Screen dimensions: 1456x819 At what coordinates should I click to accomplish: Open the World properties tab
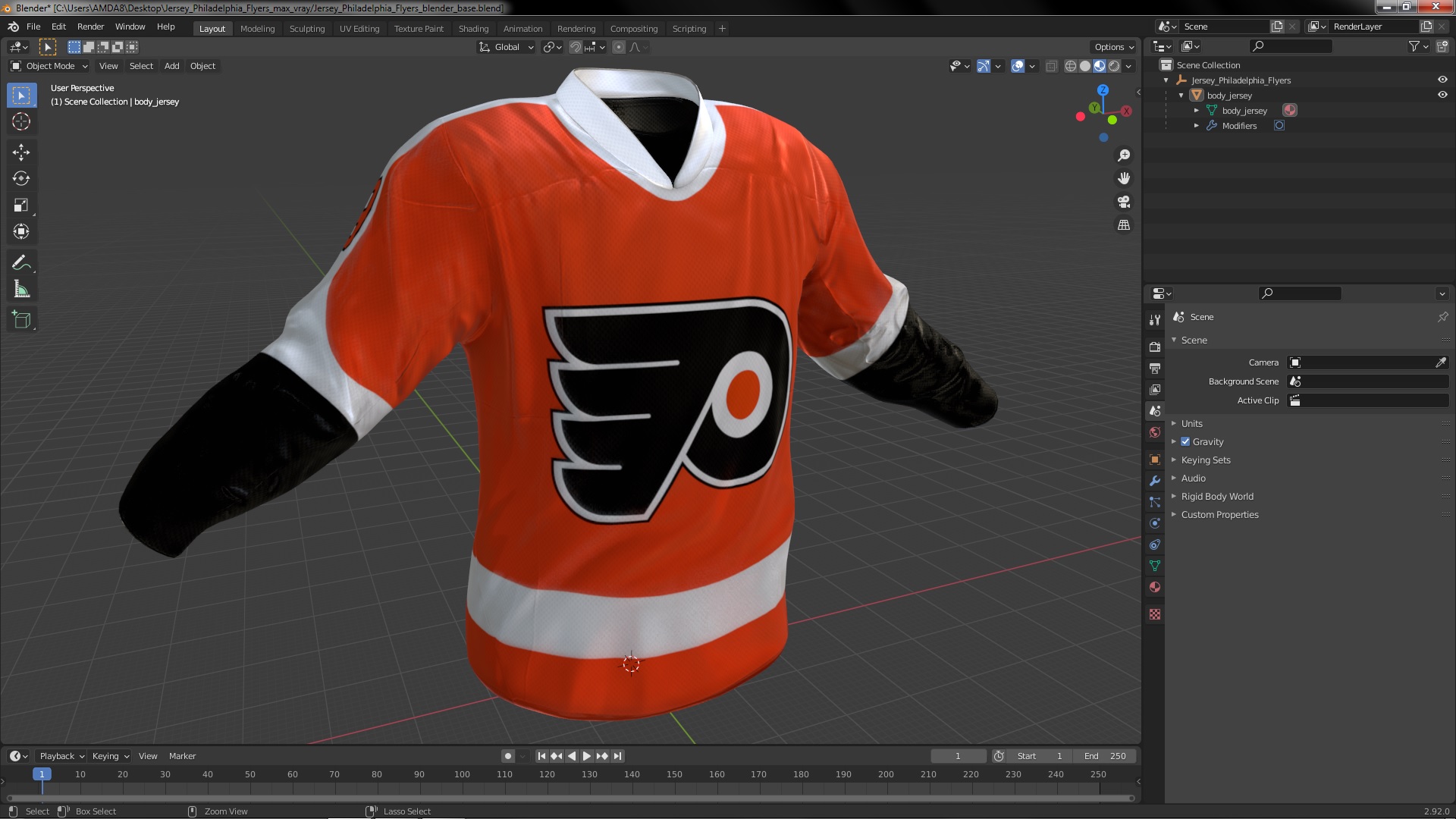click(1155, 432)
